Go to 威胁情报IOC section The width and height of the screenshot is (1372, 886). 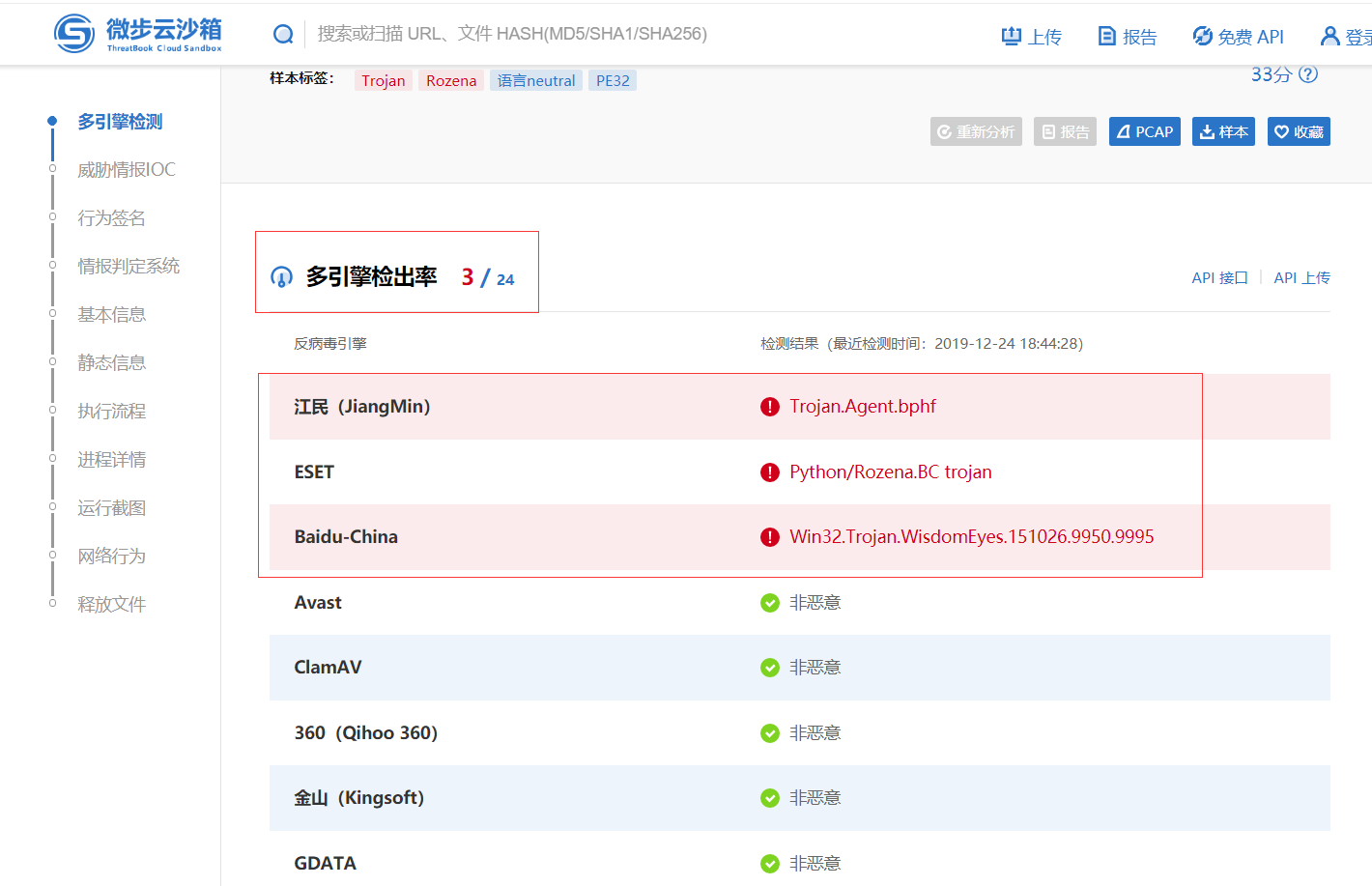(127, 170)
